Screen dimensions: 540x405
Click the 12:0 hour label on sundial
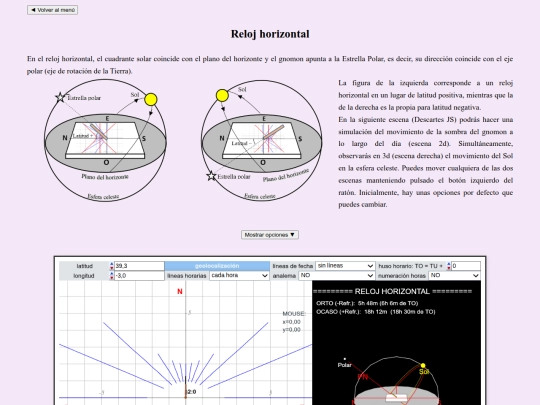191,392
